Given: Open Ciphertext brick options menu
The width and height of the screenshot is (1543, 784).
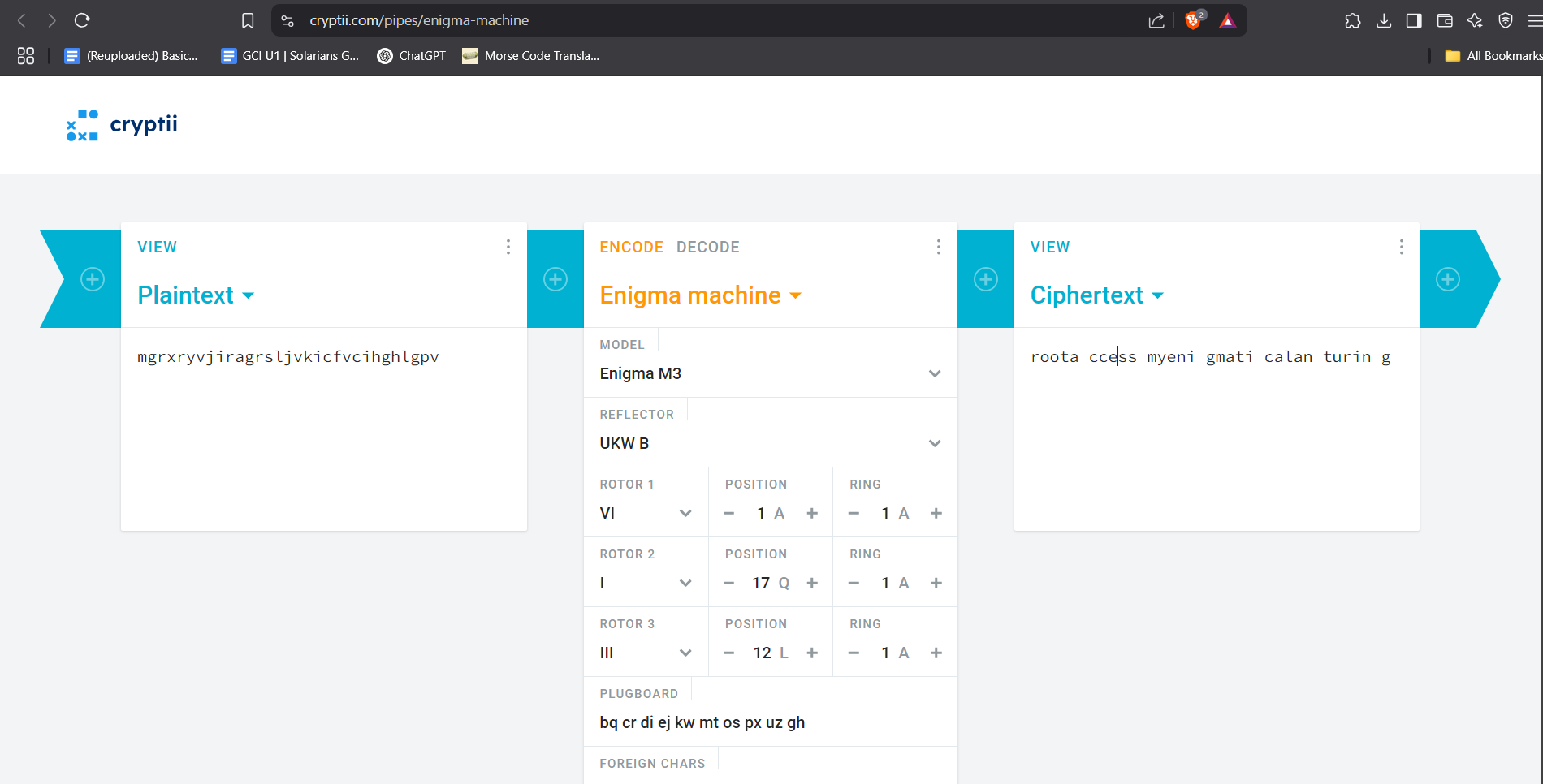Looking at the screenshot, I should click(x=1402, y=247).
